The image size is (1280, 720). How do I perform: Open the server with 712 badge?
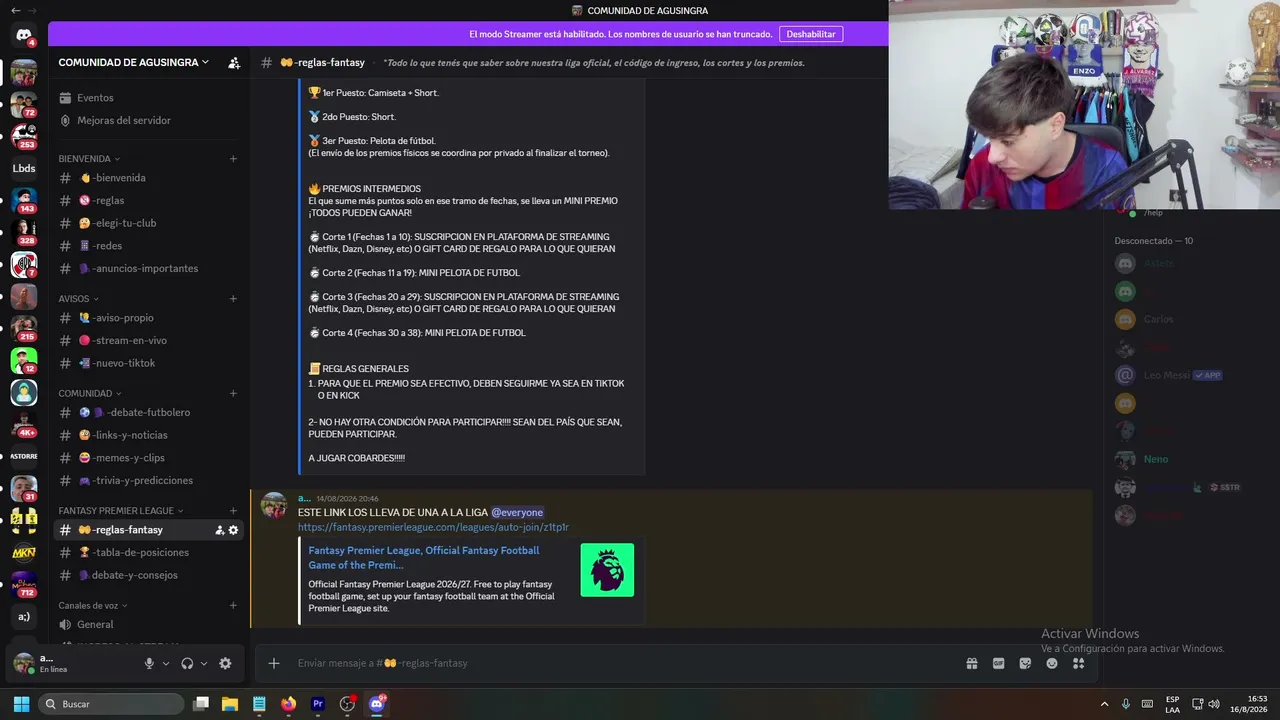pyautogui.click(x=24, y=584)
